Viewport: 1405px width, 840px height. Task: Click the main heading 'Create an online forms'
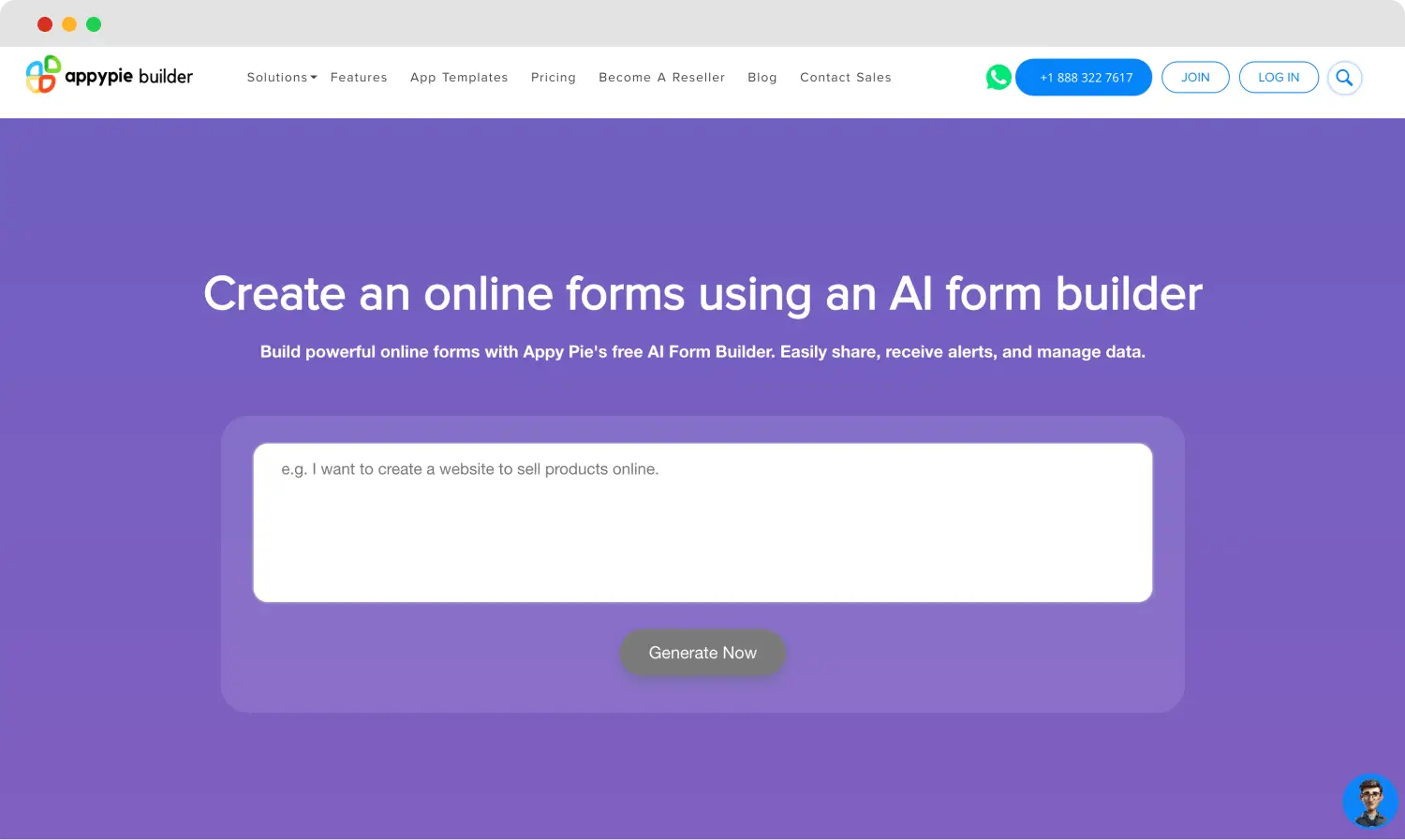pos(702,294)
